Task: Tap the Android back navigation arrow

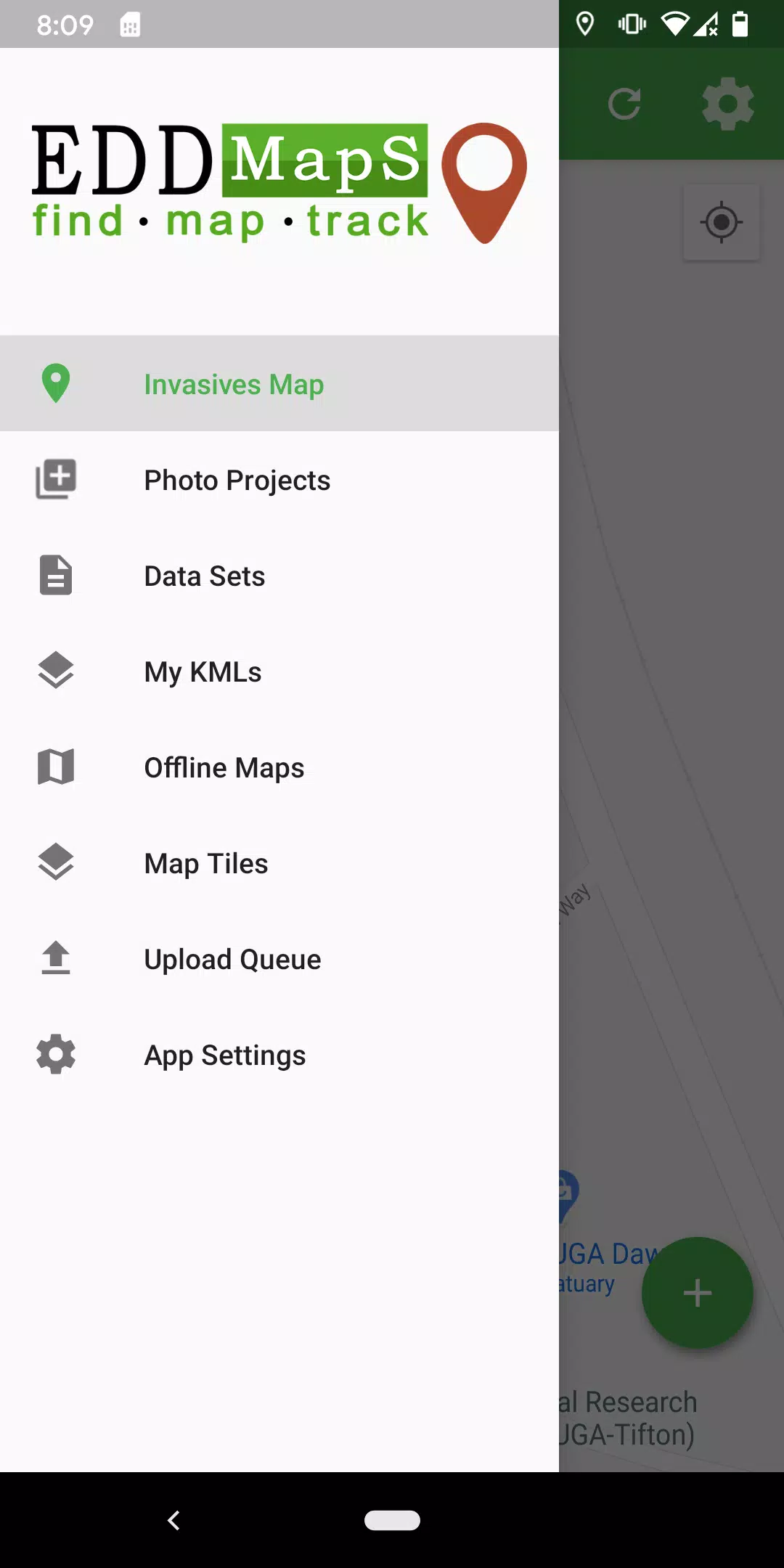Action: pyautogui.click(x=173, y=1520)
